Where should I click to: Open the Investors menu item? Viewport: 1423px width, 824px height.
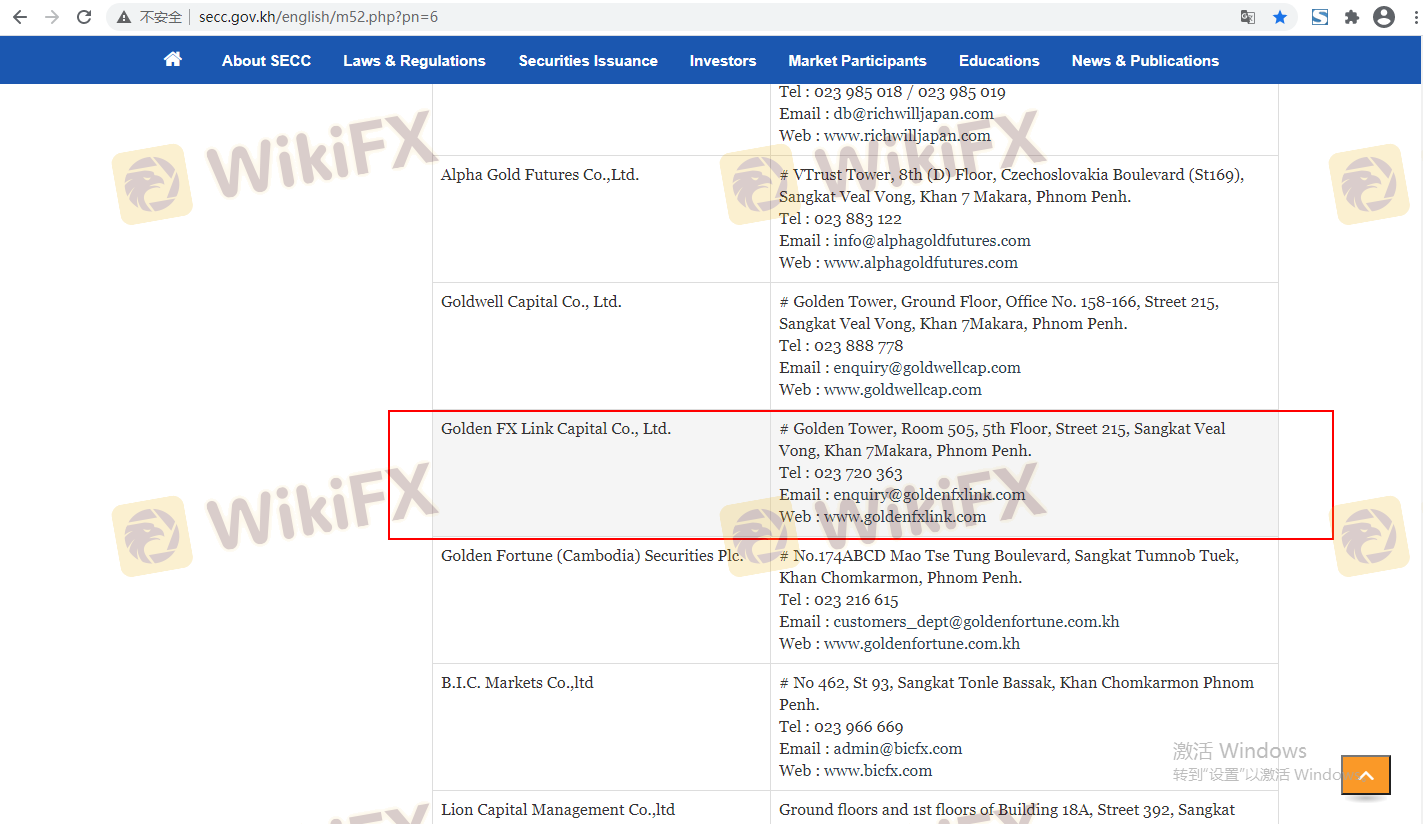(x=723, y=61)
